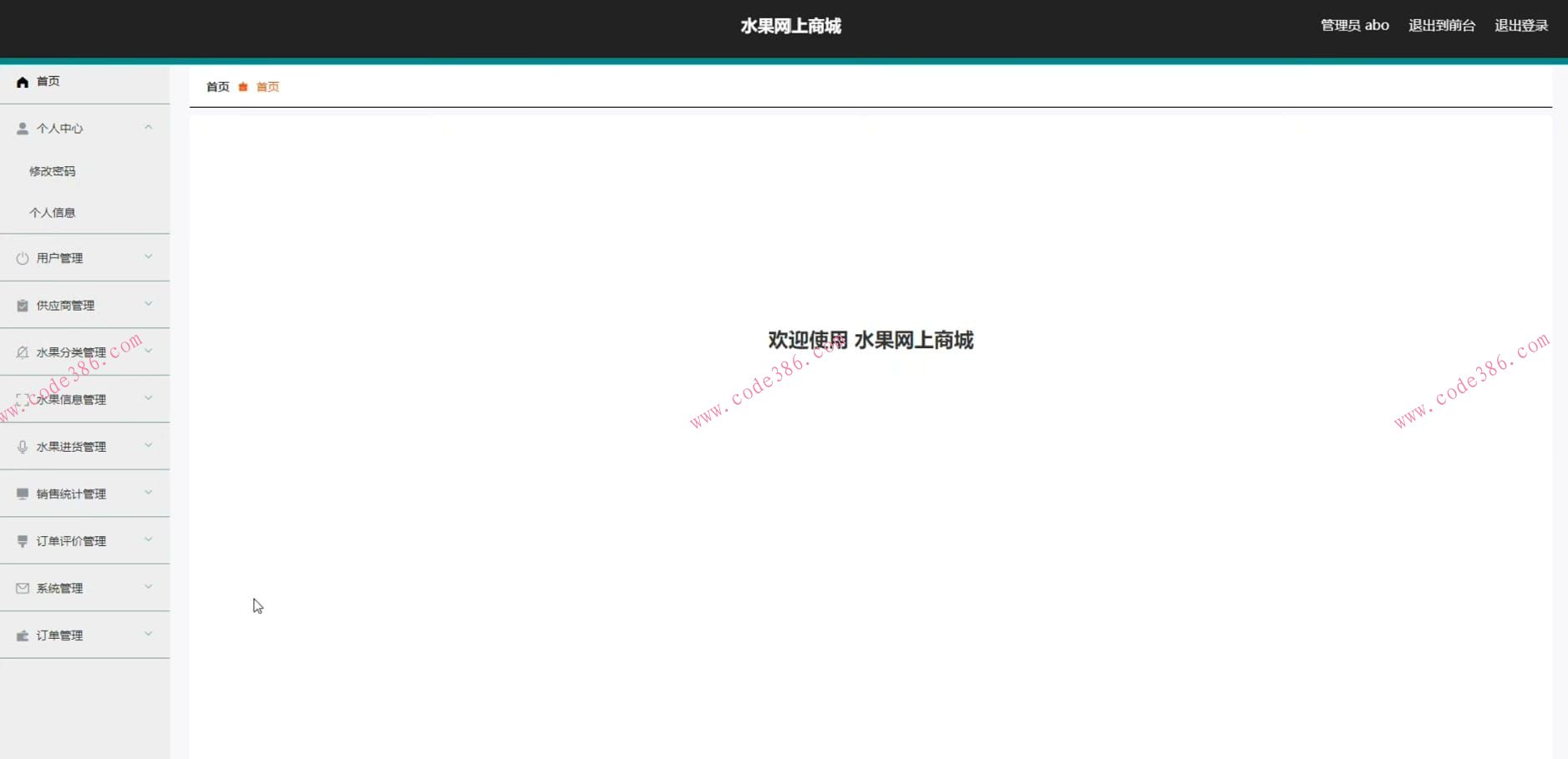Viewport: 1568px width, 759px height.
Task: Click the microphone icon for 水果进货管理
Action: [22, 446]
